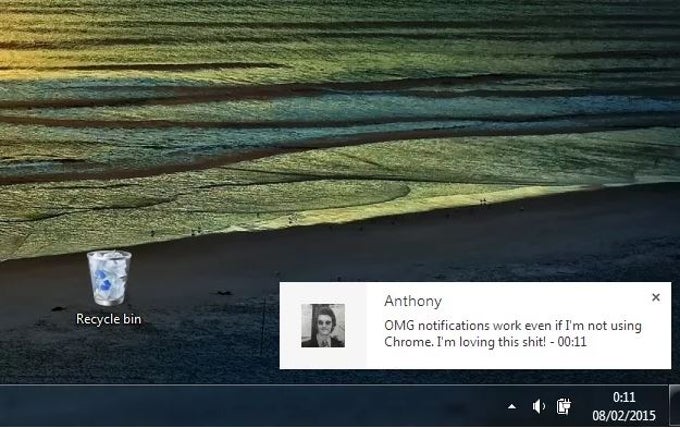Open the volume speaker icon
Viewport: 680px width, 428px height.
tap(538, 406)
